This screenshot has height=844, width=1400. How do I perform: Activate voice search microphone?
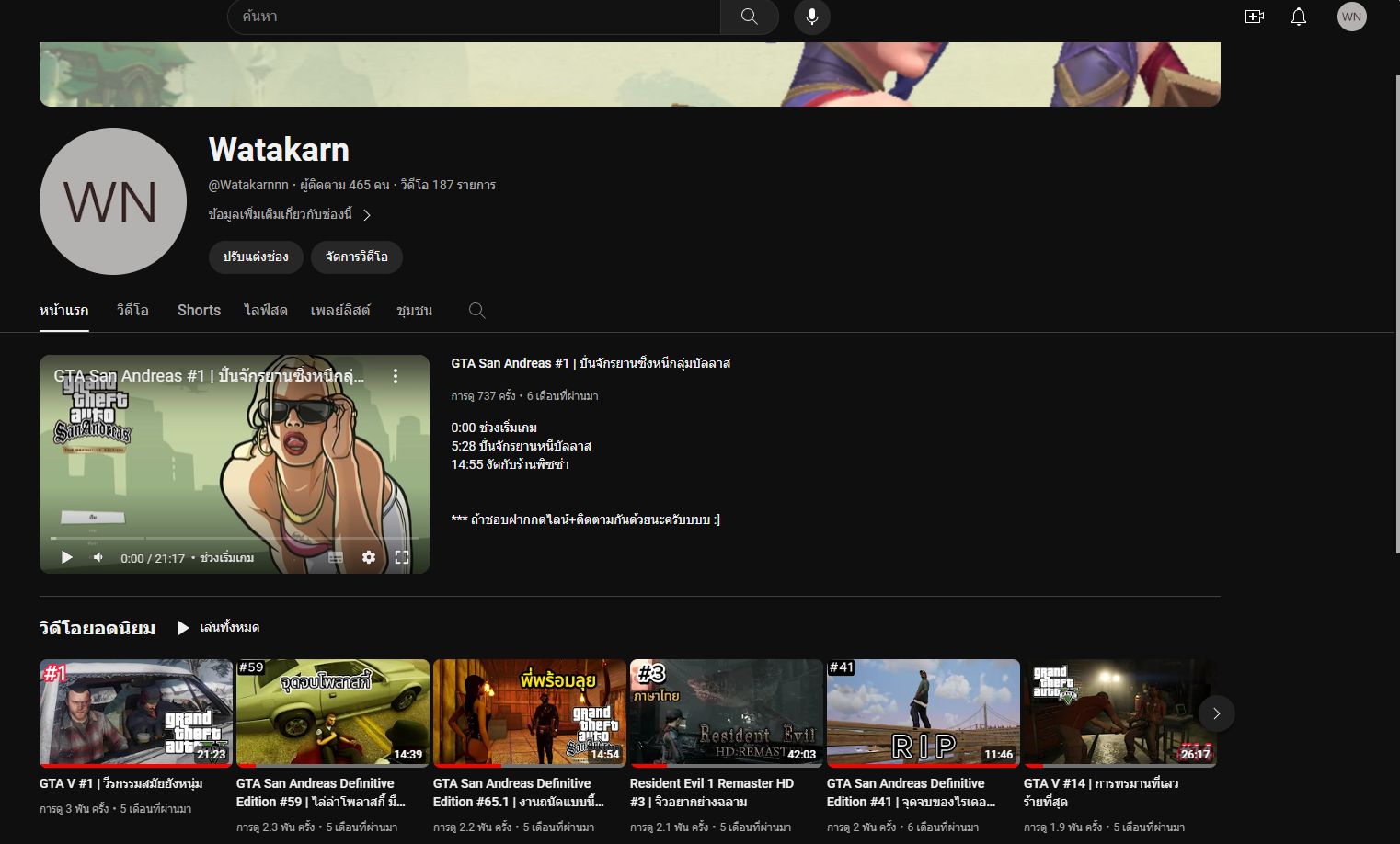(x=811, y=17)
